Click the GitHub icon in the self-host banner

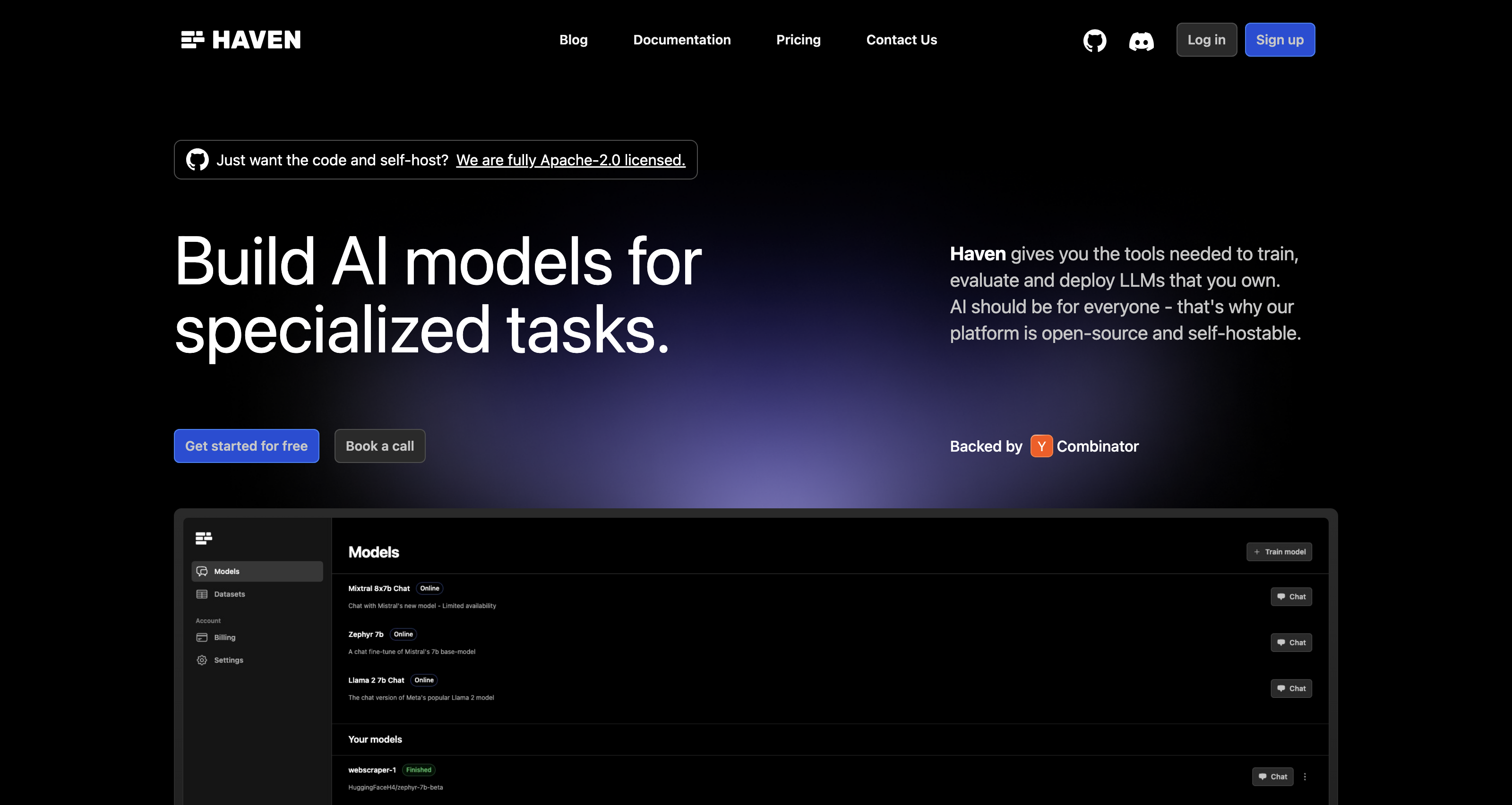(197, 160)
